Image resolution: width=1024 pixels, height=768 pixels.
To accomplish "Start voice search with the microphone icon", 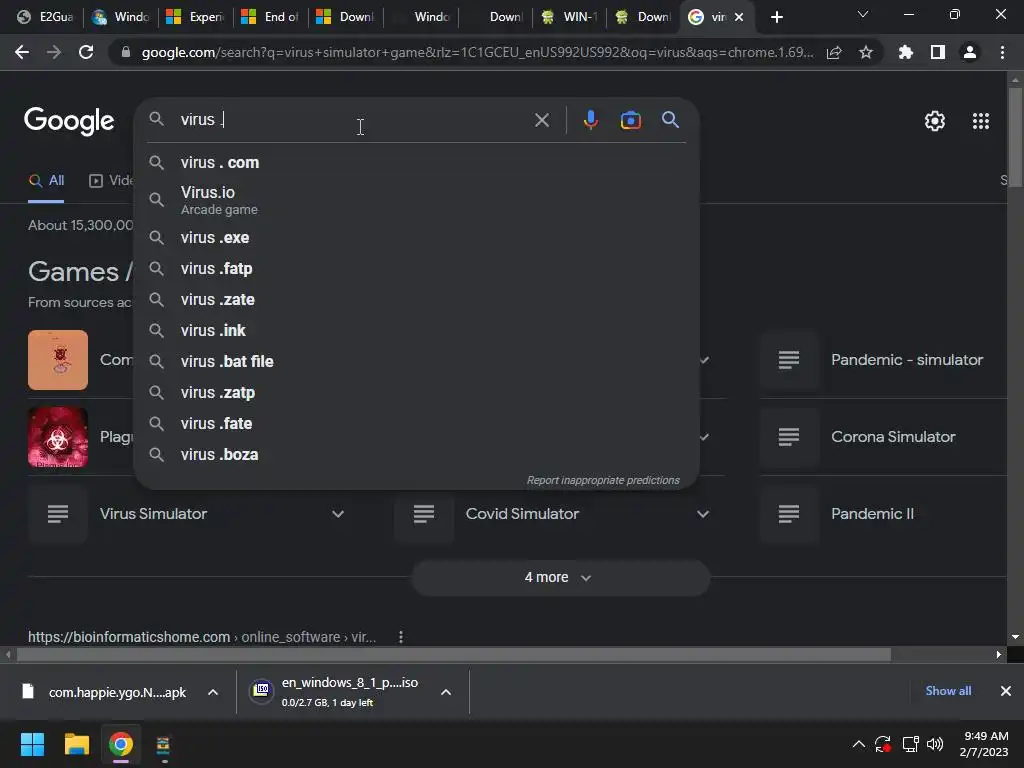I will point(590,120).
